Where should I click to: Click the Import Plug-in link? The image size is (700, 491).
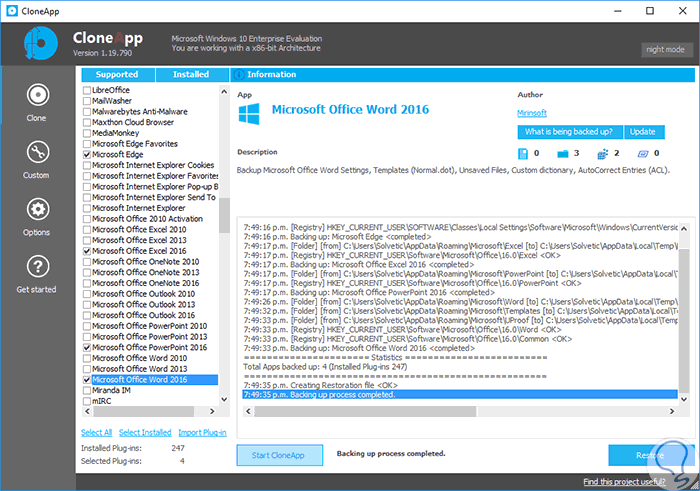(202, 433)
